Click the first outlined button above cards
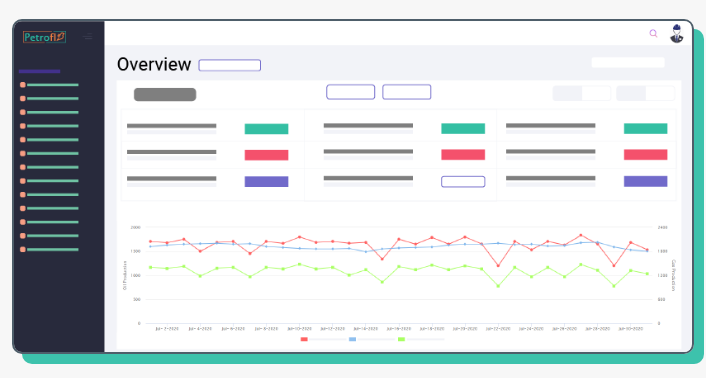Image resolution: width=706 pixels, height=378 pixels. pyautogui.click(x=350, y=92)
